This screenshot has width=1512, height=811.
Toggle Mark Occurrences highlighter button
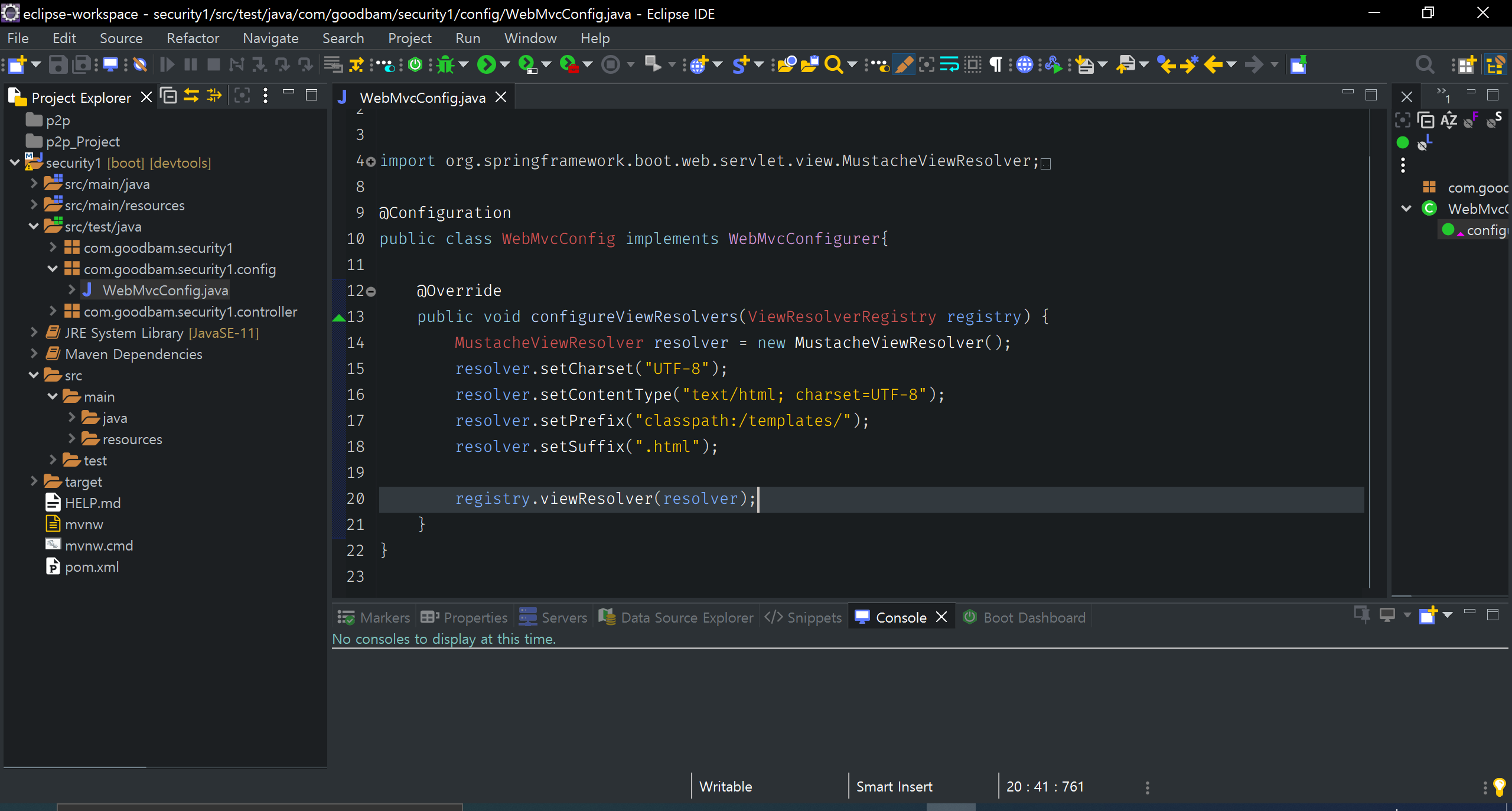(904, 64)
